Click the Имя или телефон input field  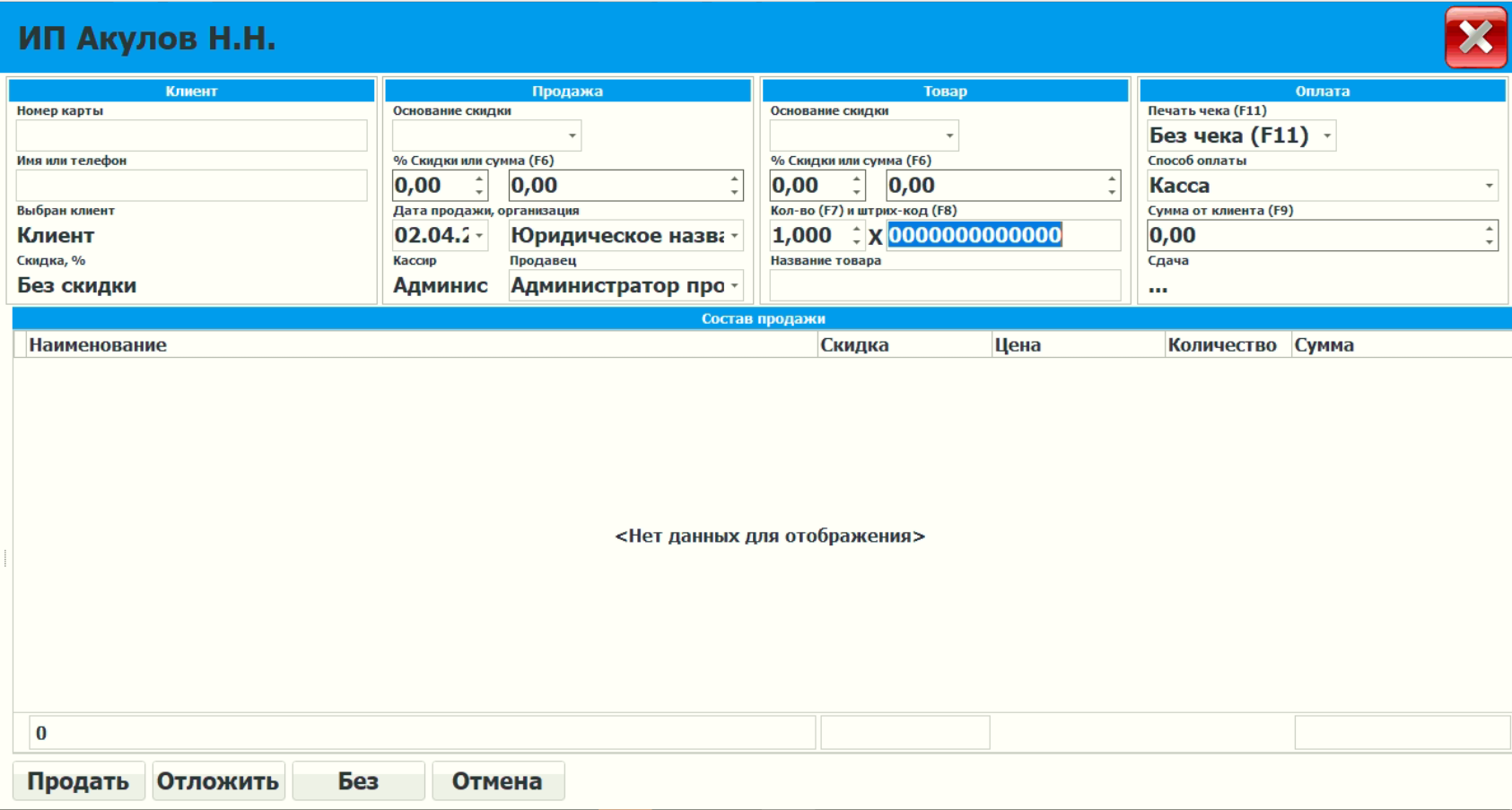click(x=191, y=186)
